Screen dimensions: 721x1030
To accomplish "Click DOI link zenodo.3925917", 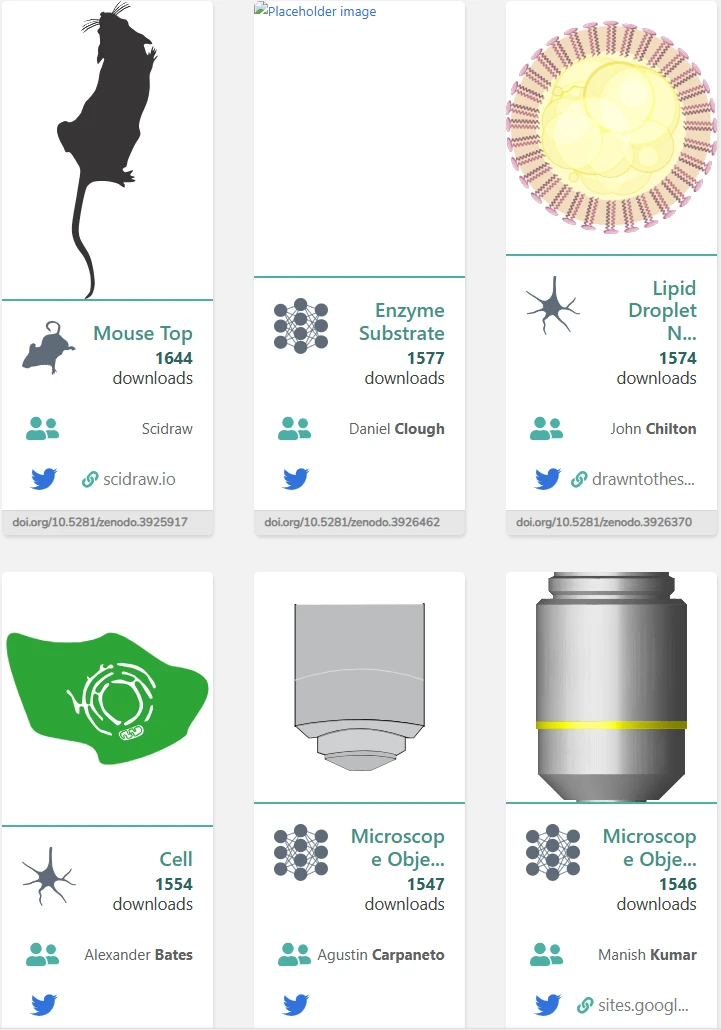I will [x=100, y=522].
